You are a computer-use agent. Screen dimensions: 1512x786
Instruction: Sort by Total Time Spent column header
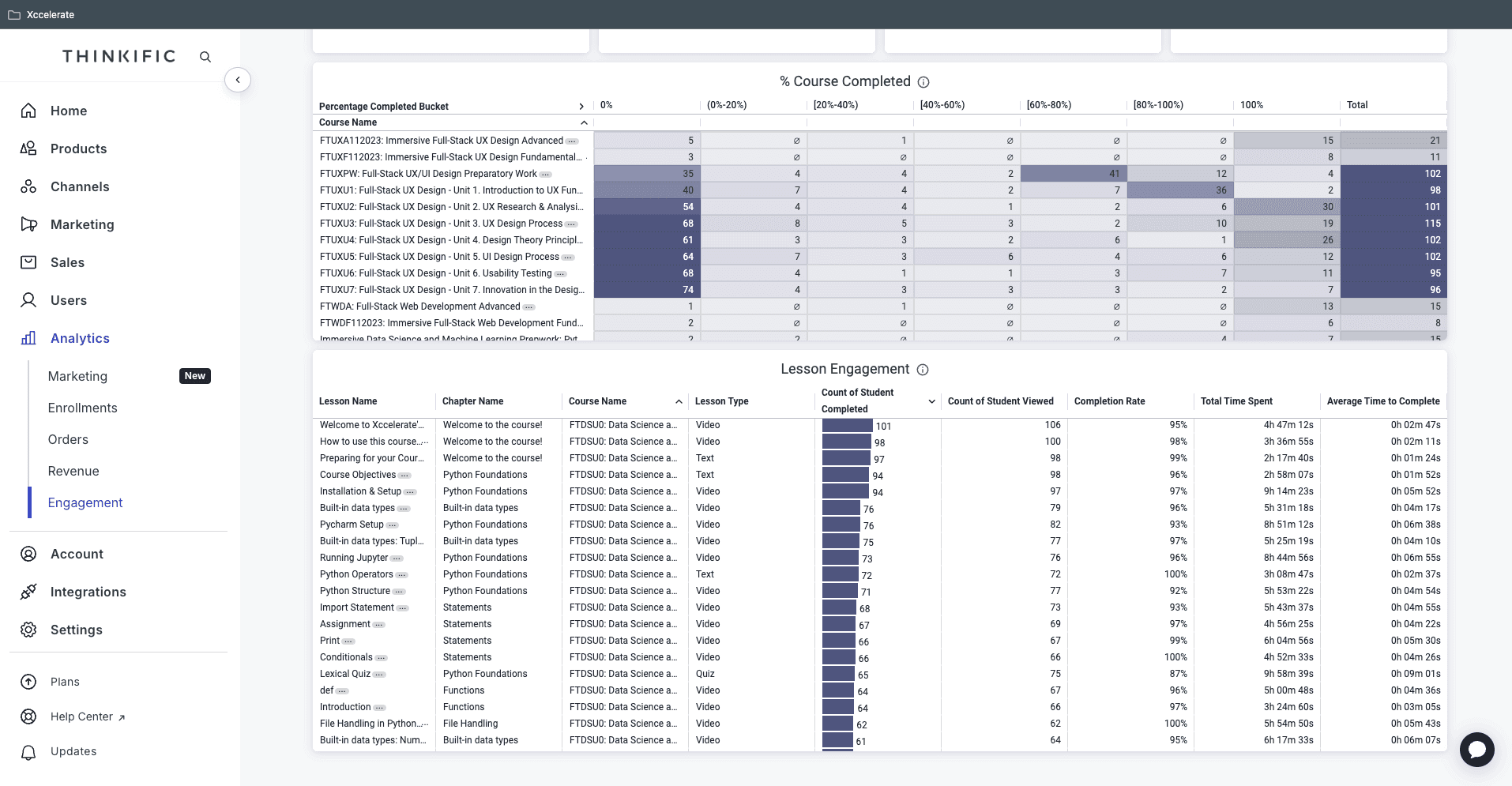(x=1236, y=401)
